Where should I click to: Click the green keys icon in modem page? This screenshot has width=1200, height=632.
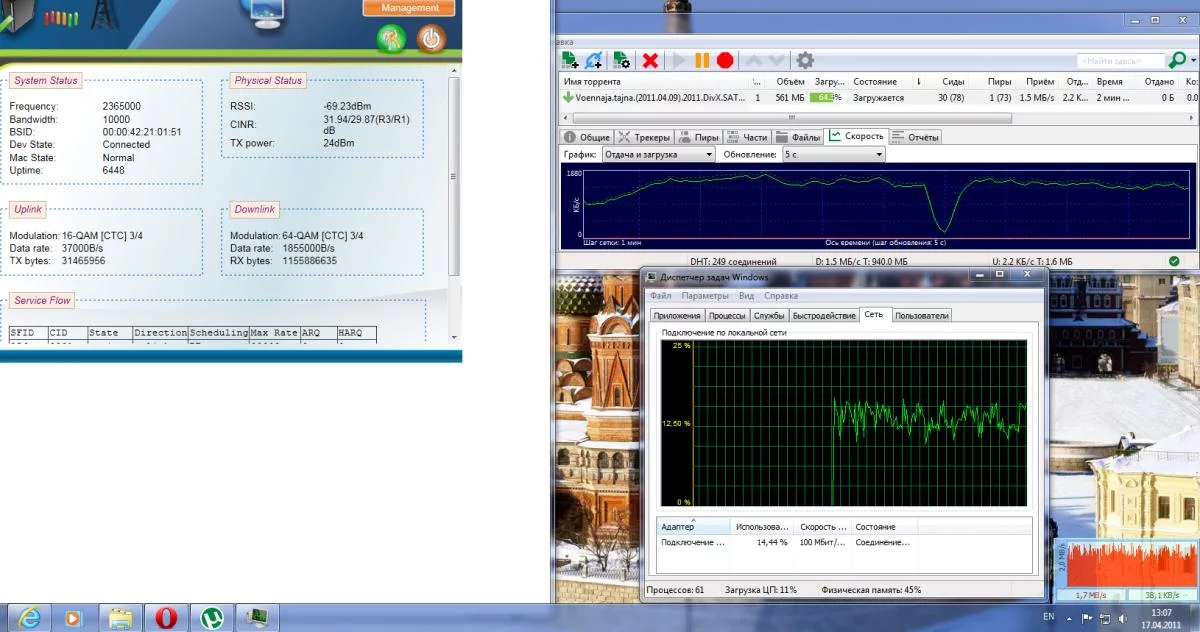coord(391,39)
